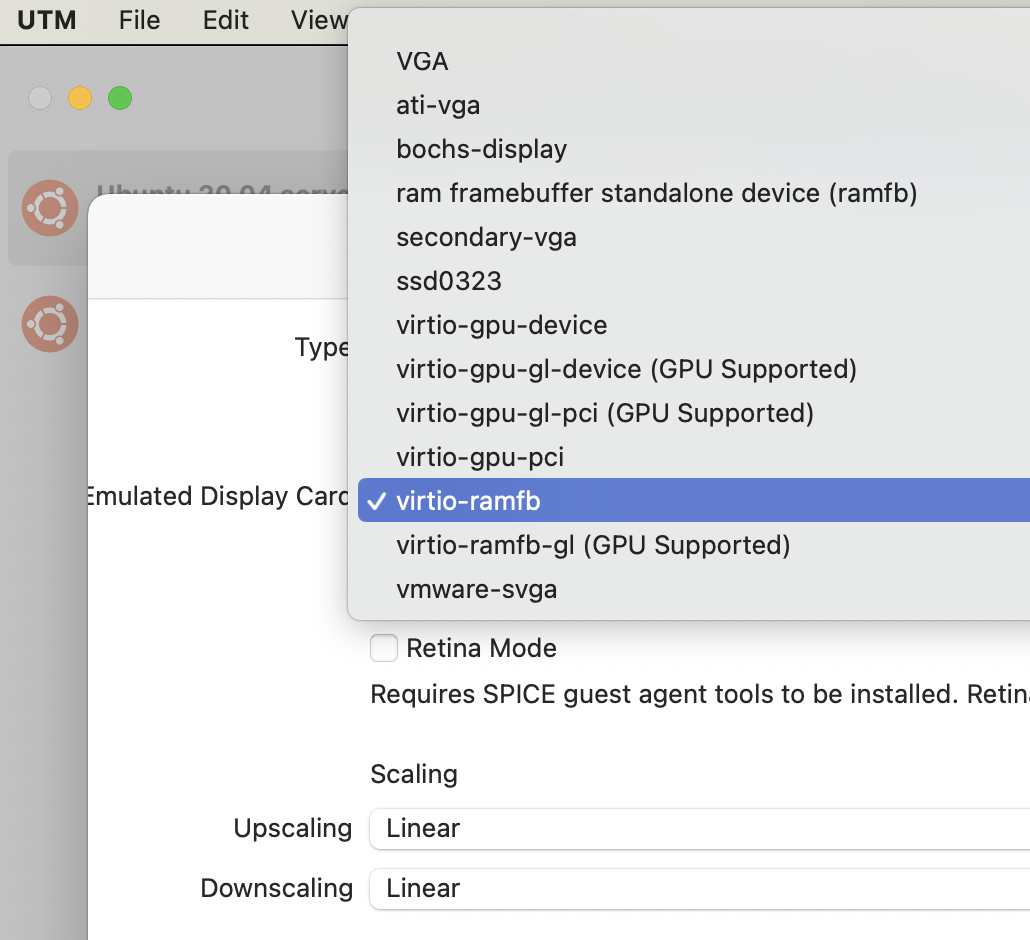The height and width of the screenshot is (940, 1030).
Task: Pick secondary-vga display card
Action: [x=485, y=237]
